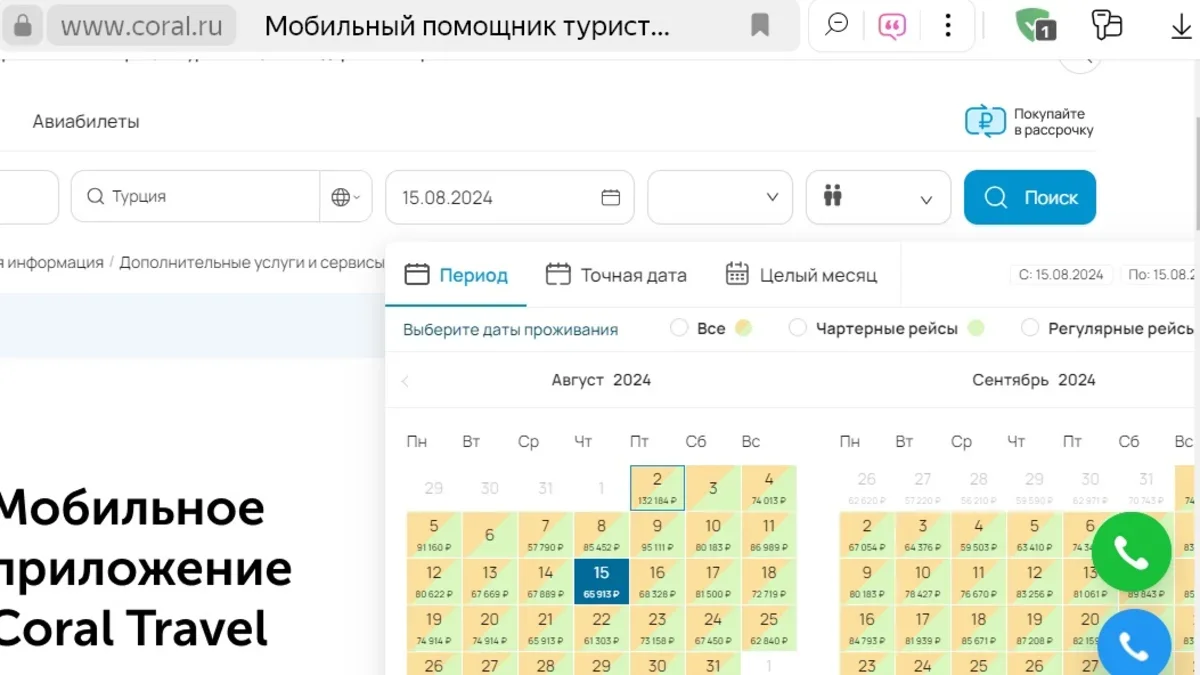
Task: Open the browser three-dot menu
Action: point(947,26)
